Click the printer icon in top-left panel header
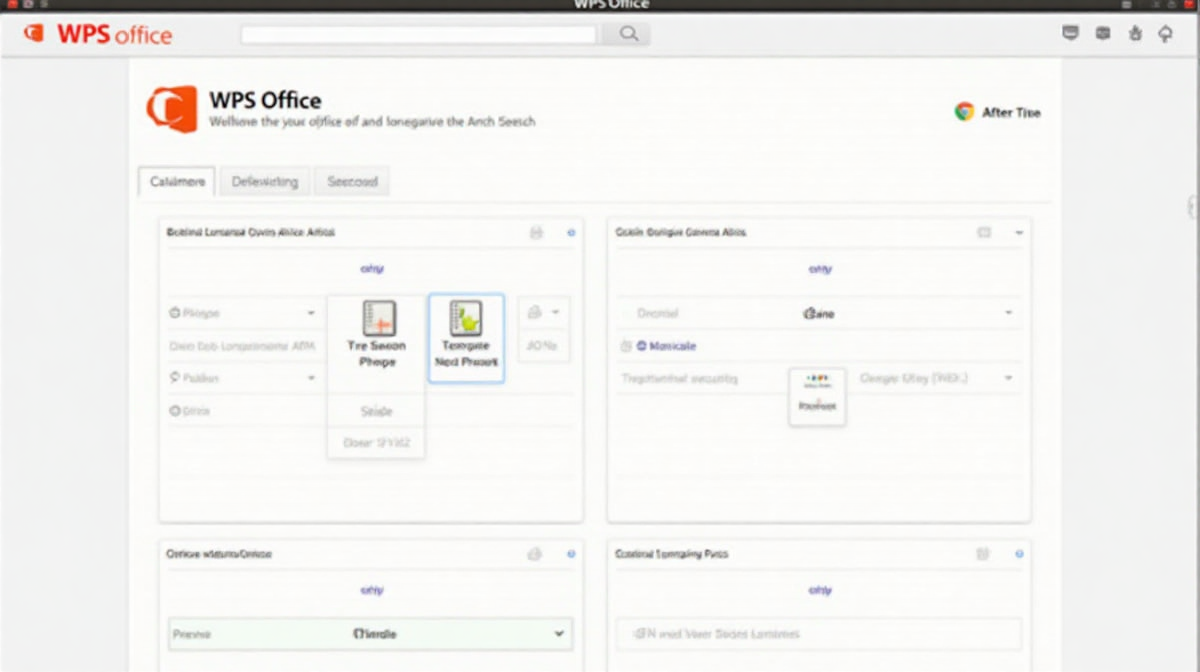 click(536, 232)
